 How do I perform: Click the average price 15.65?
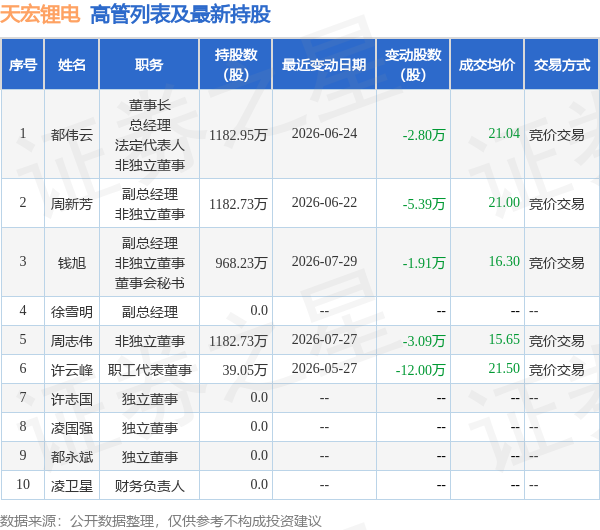tap(504, 339)
